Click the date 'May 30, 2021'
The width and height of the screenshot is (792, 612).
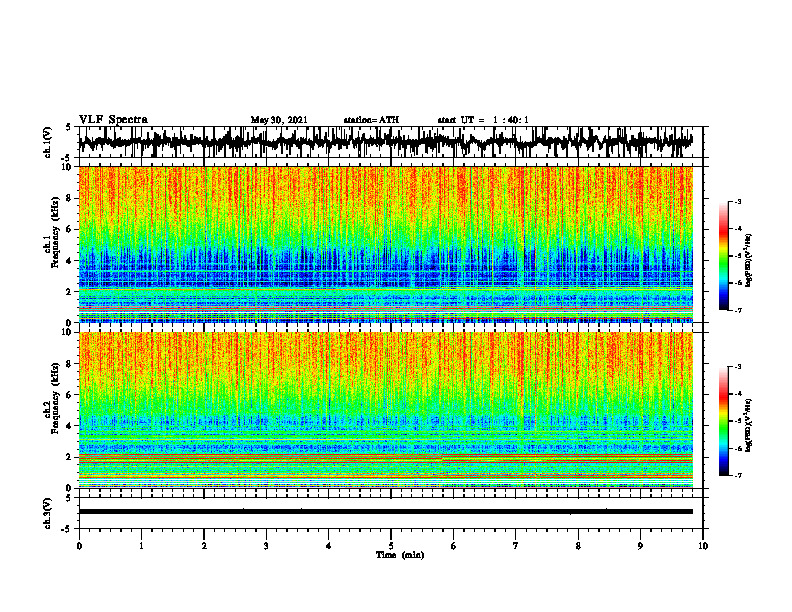(279, 120)
